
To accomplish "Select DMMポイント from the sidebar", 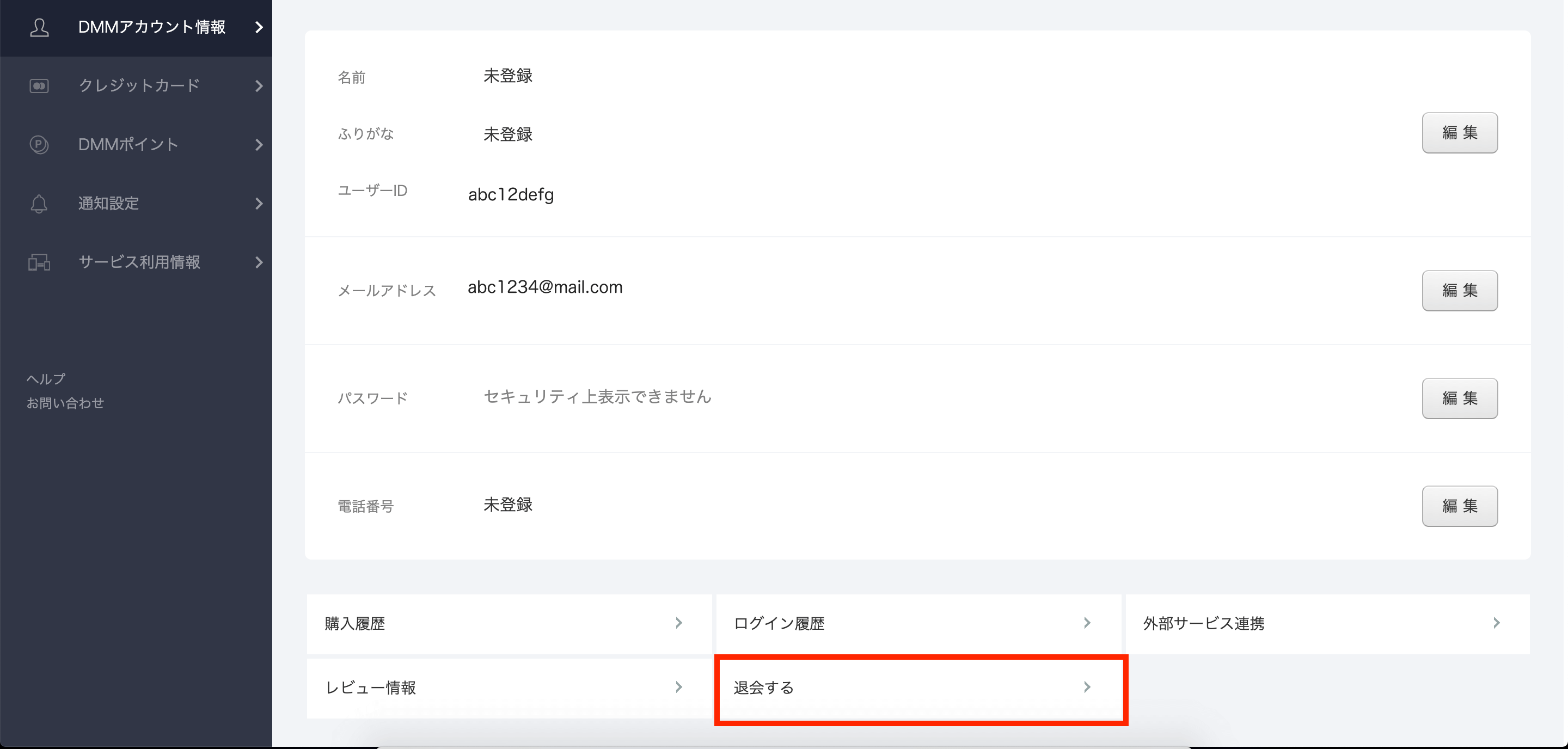I will point(128,145).
